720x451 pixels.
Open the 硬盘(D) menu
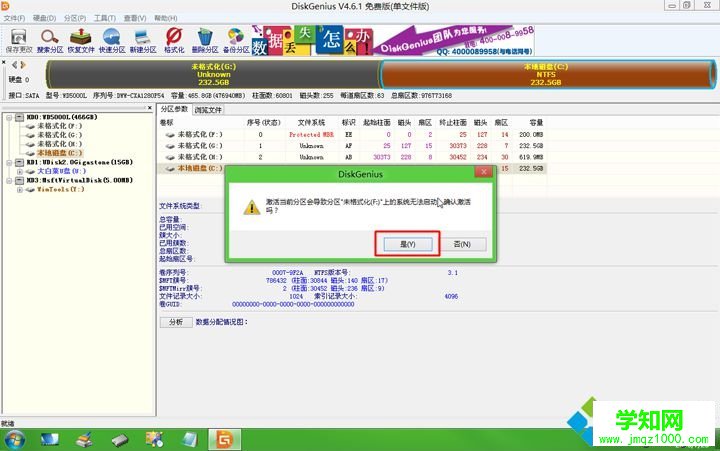pyautogui.click(x=45, y=18)
